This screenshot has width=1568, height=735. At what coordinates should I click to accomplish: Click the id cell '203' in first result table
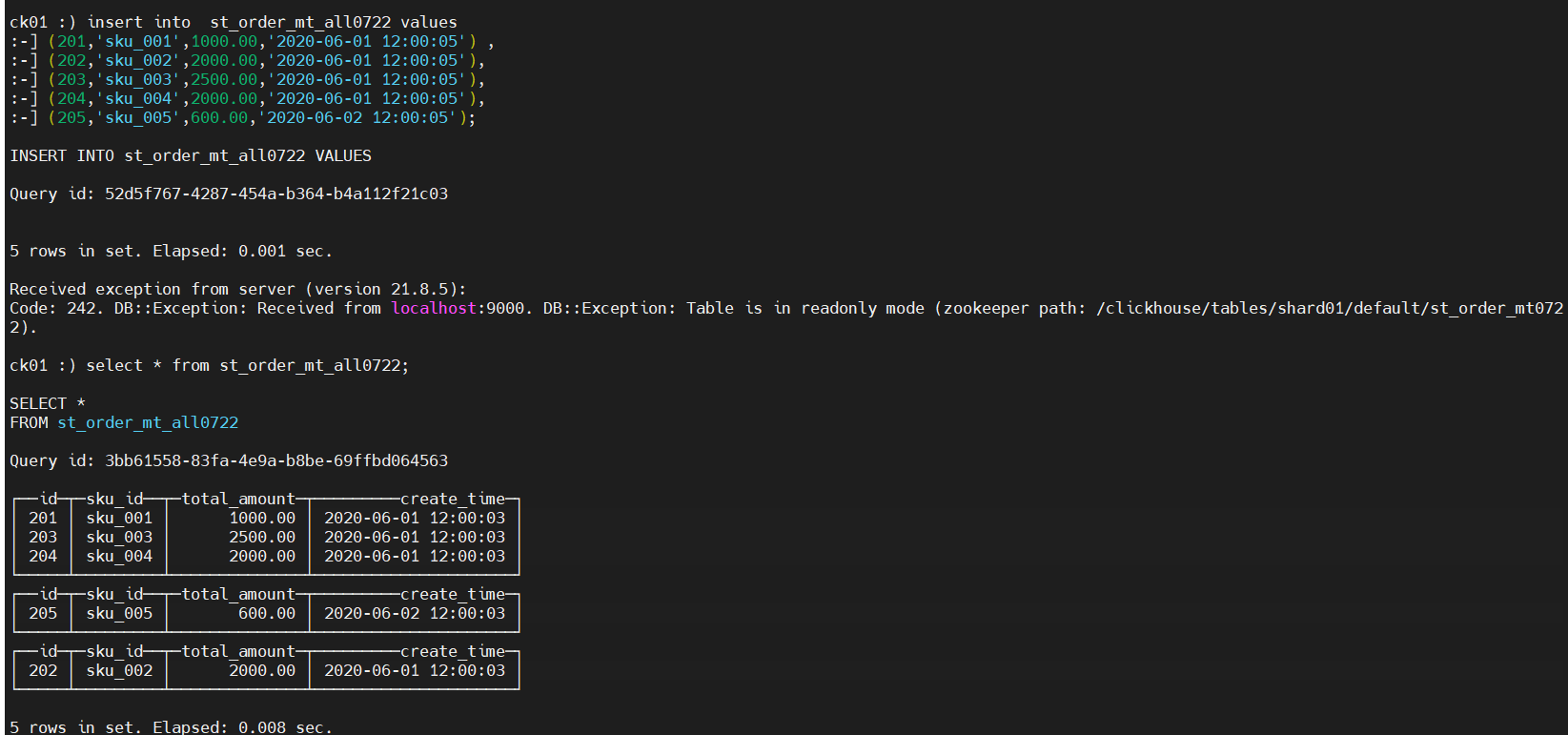[x=43, y=537]
